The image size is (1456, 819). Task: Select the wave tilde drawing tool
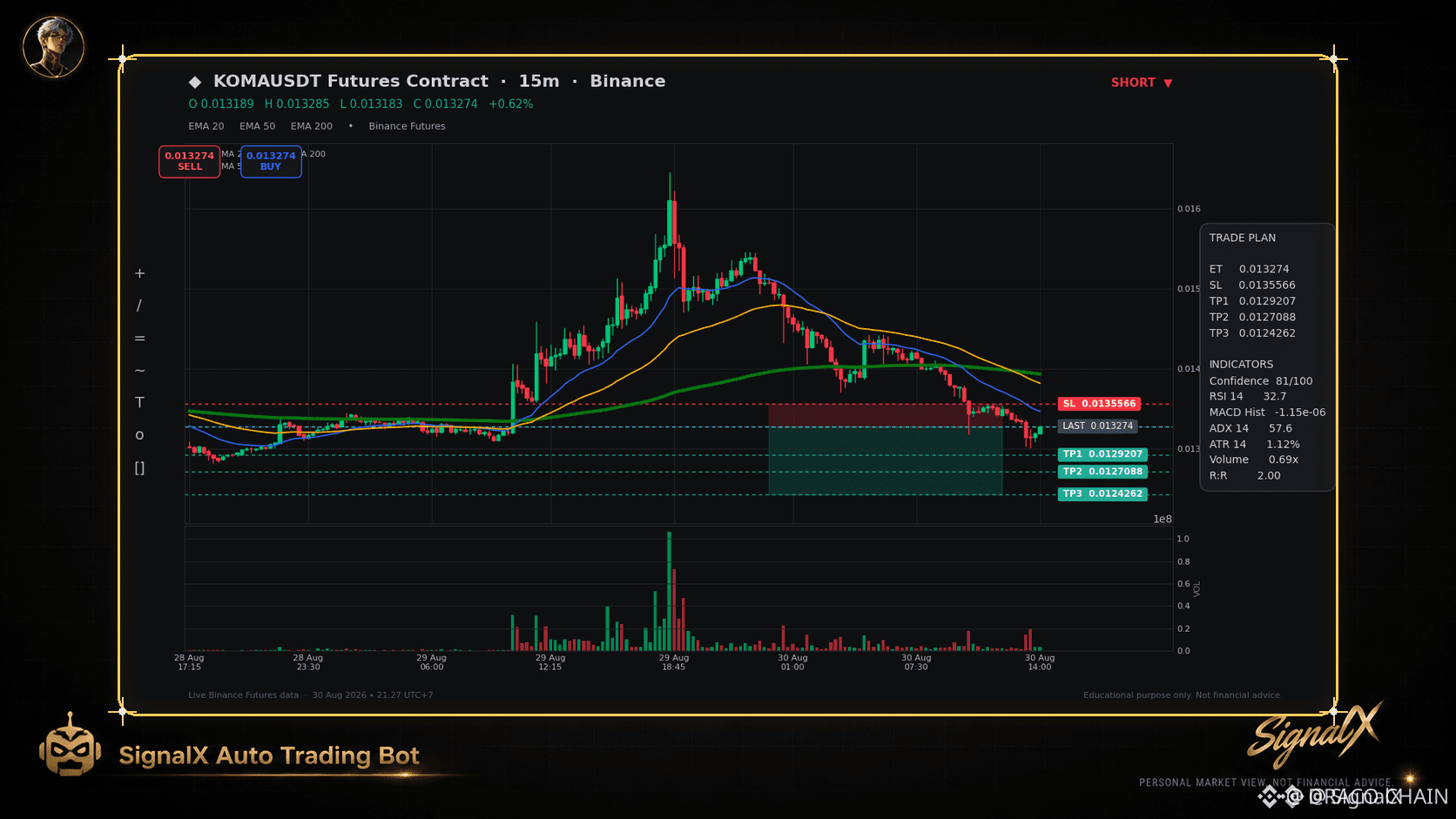tap(139, 371)
